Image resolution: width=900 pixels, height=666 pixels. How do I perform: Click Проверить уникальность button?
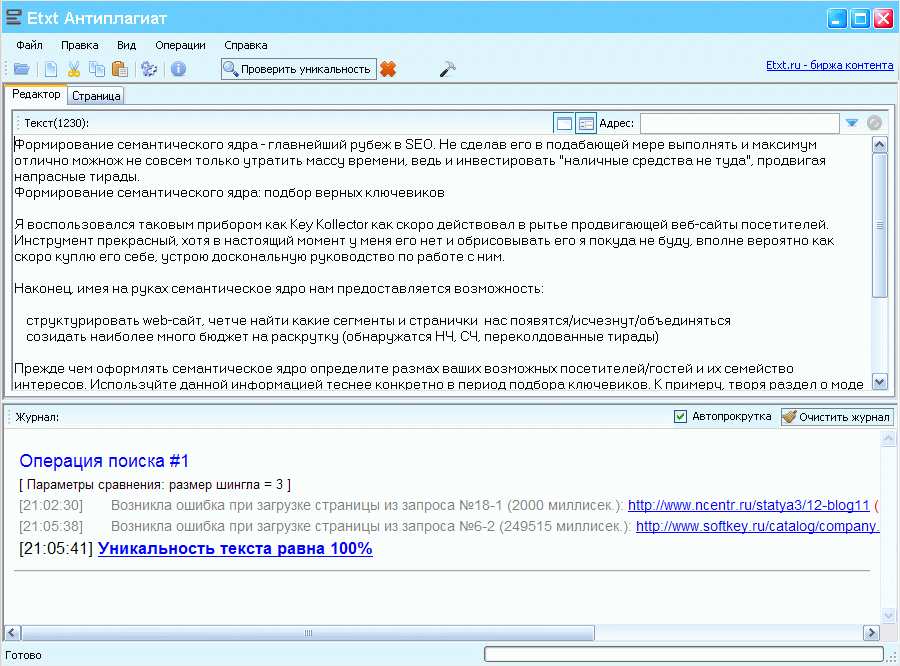point(298,69)
